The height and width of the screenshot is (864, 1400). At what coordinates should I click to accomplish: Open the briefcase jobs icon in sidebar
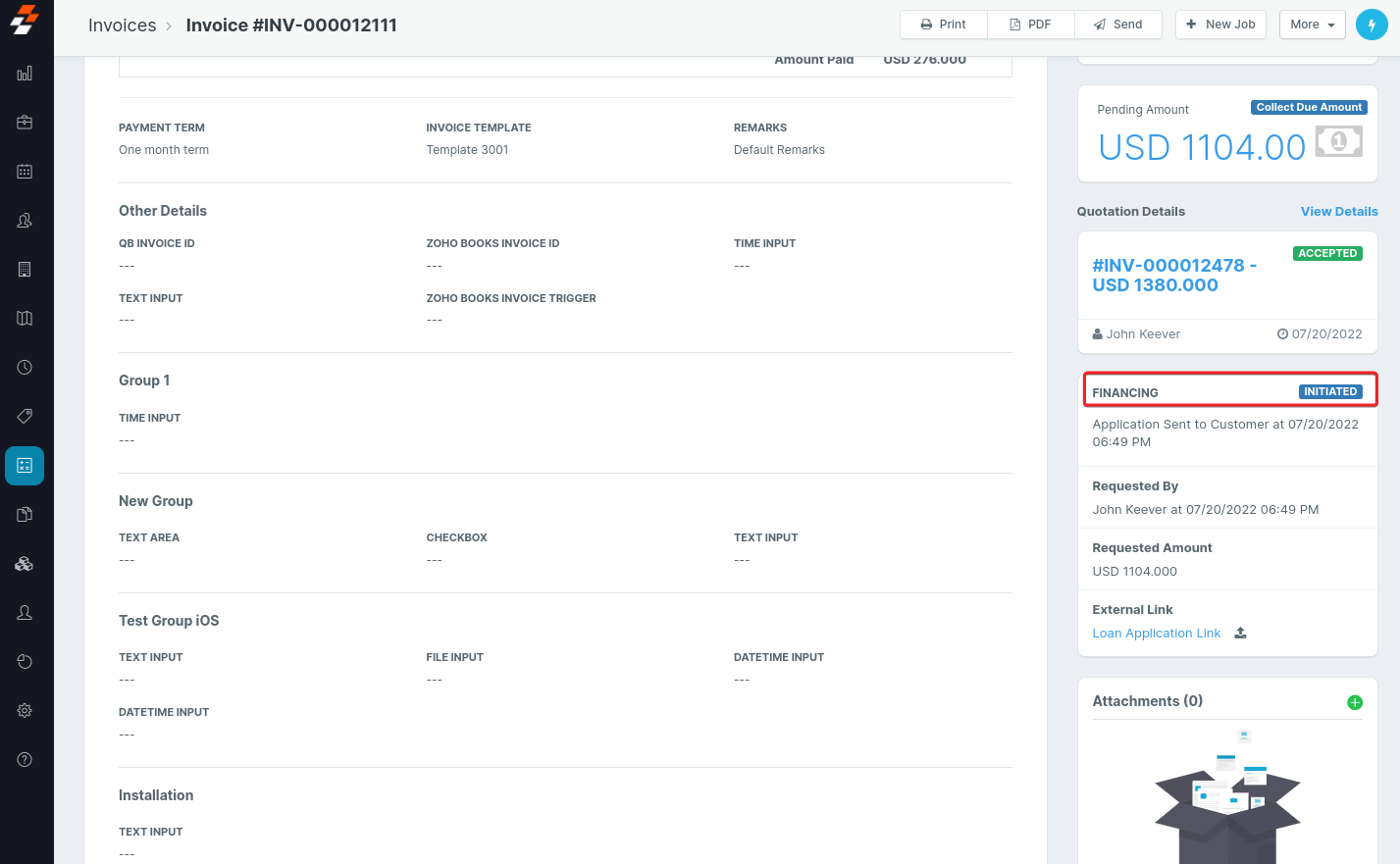coord(25,123)
